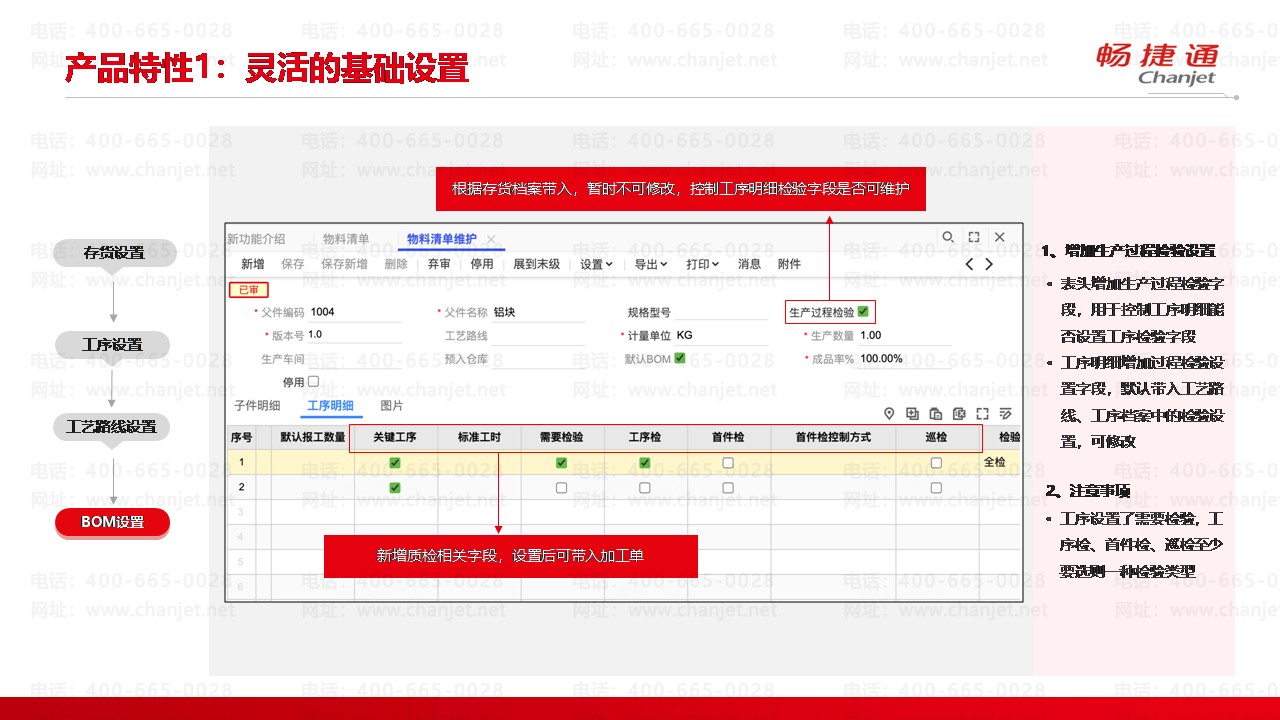This screenshot has width=1280, height=720.
Task: Click the 删除 toolbar button
Action: (396, 264)
